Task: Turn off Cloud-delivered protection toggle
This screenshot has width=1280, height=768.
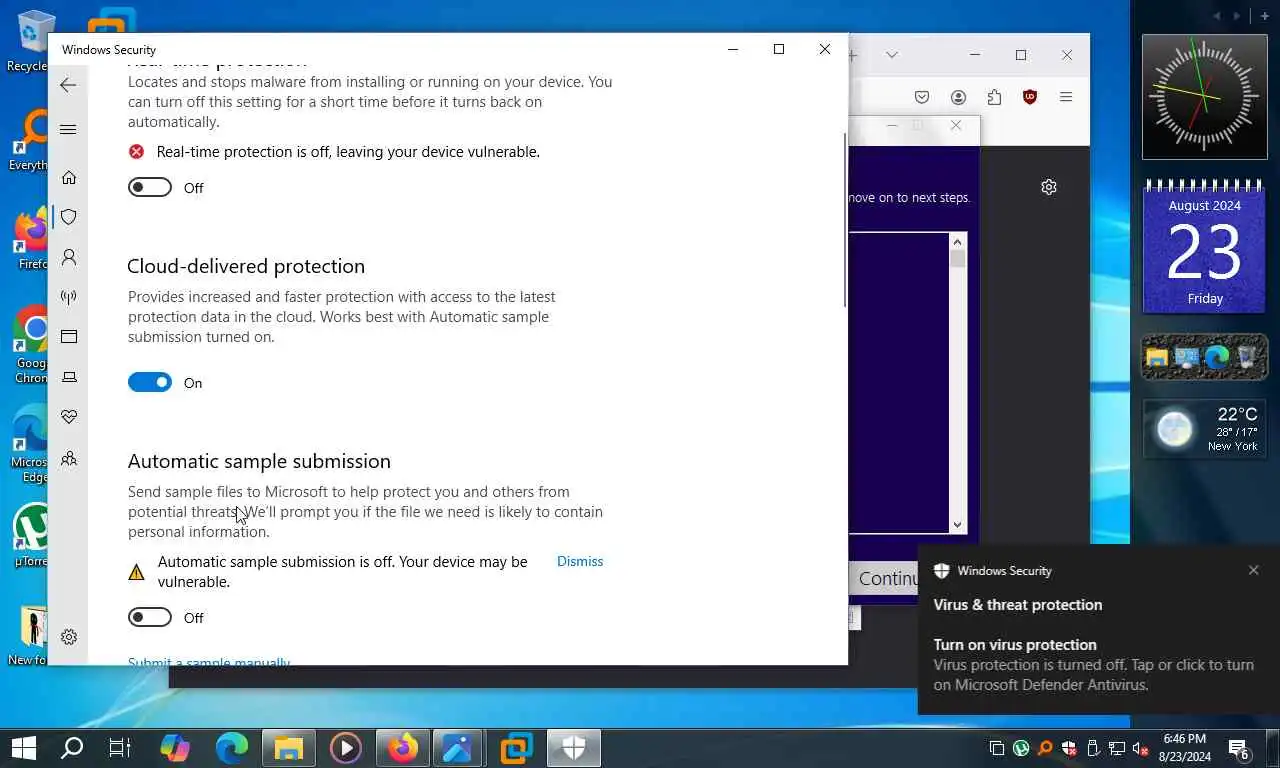Action: [150, 382]
